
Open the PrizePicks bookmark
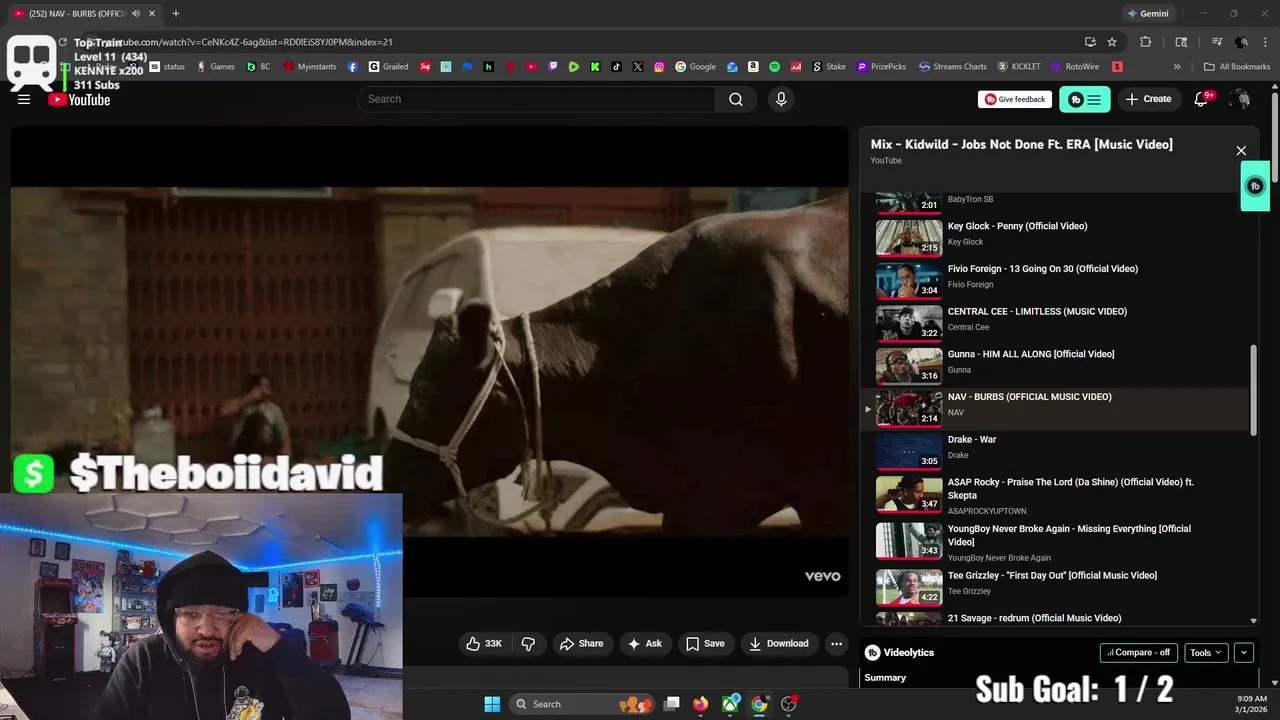881,67
